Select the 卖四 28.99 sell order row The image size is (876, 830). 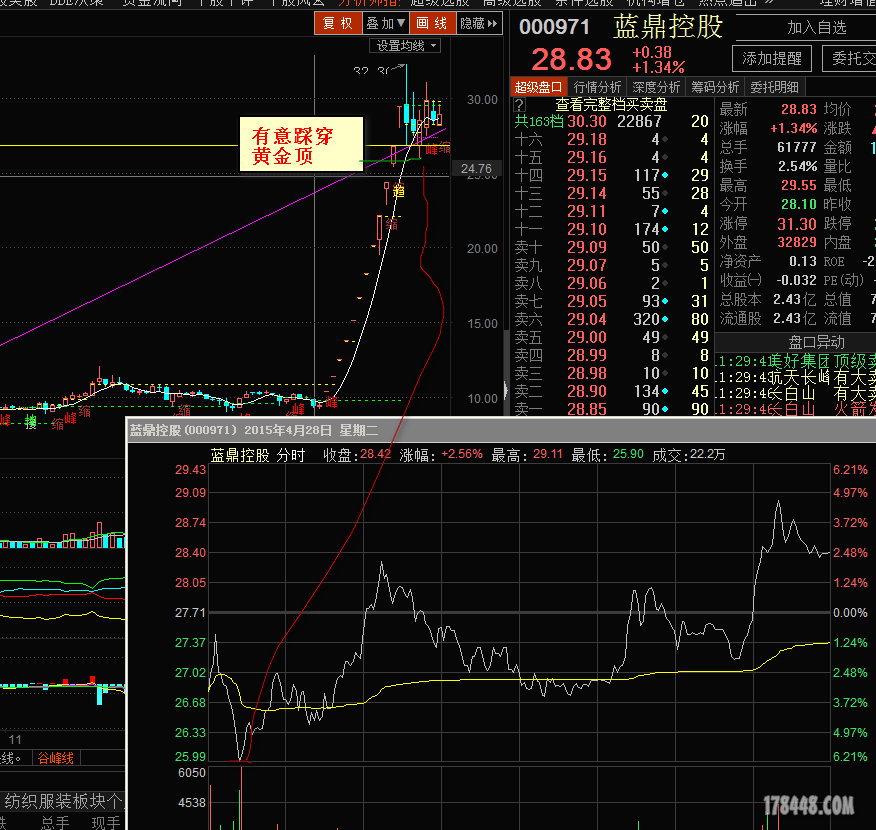pyautogui.click(x=612, y=355)
